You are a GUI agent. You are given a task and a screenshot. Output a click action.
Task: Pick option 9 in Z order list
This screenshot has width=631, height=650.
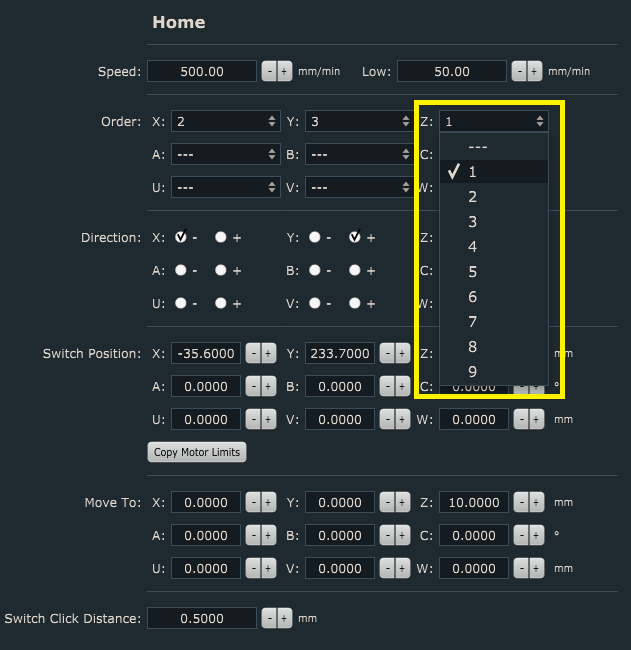click(x=473, y=372)
